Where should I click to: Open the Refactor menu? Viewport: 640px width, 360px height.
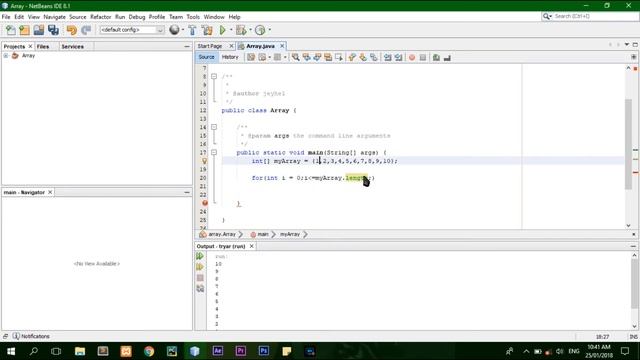click(x=100, y=17)
